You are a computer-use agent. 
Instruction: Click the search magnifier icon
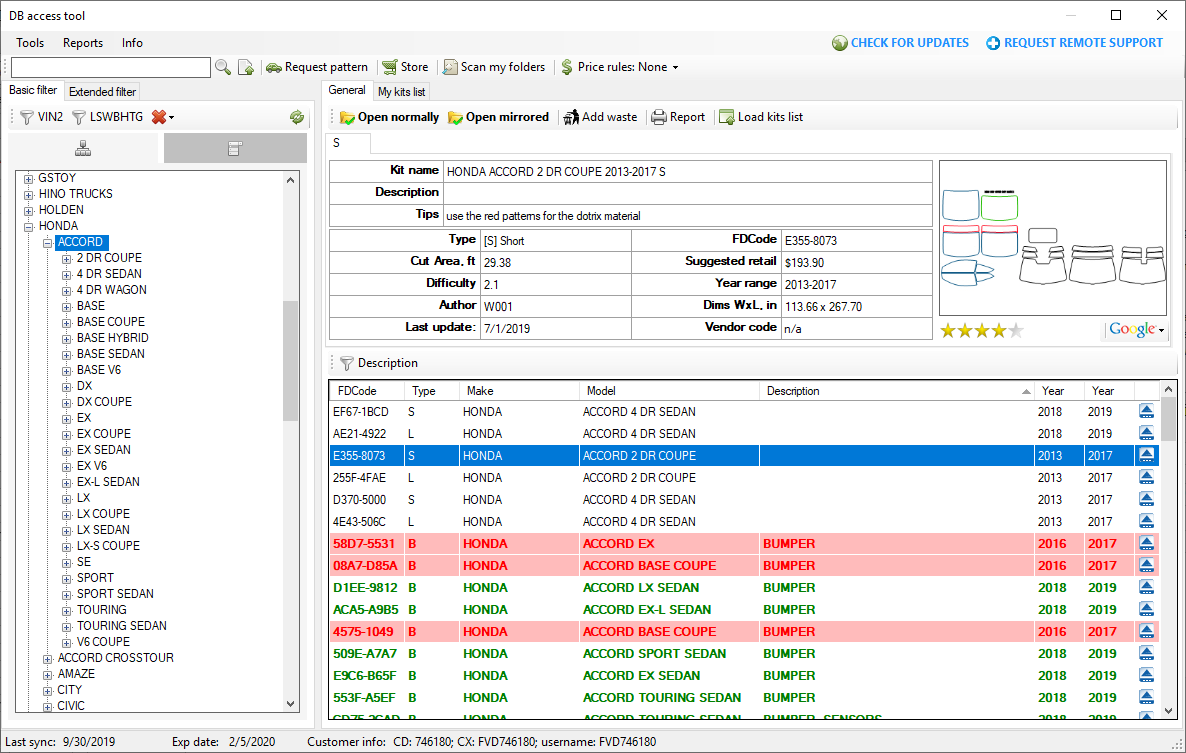point(222,67)
